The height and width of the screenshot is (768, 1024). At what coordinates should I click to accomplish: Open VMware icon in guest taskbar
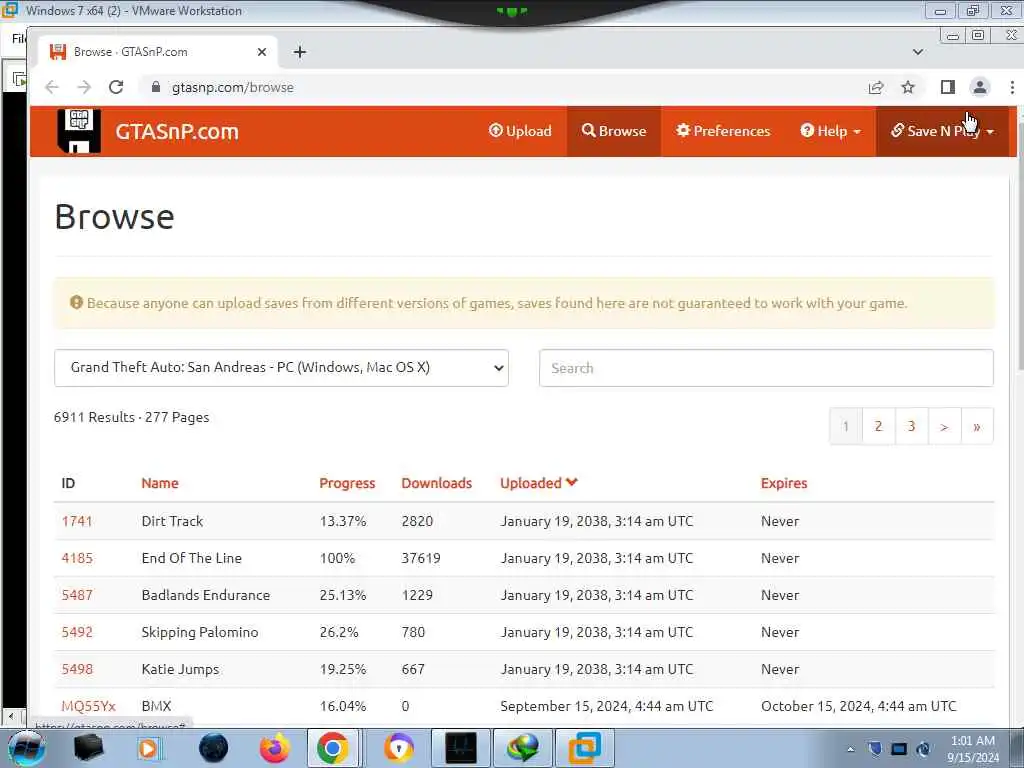585,748
